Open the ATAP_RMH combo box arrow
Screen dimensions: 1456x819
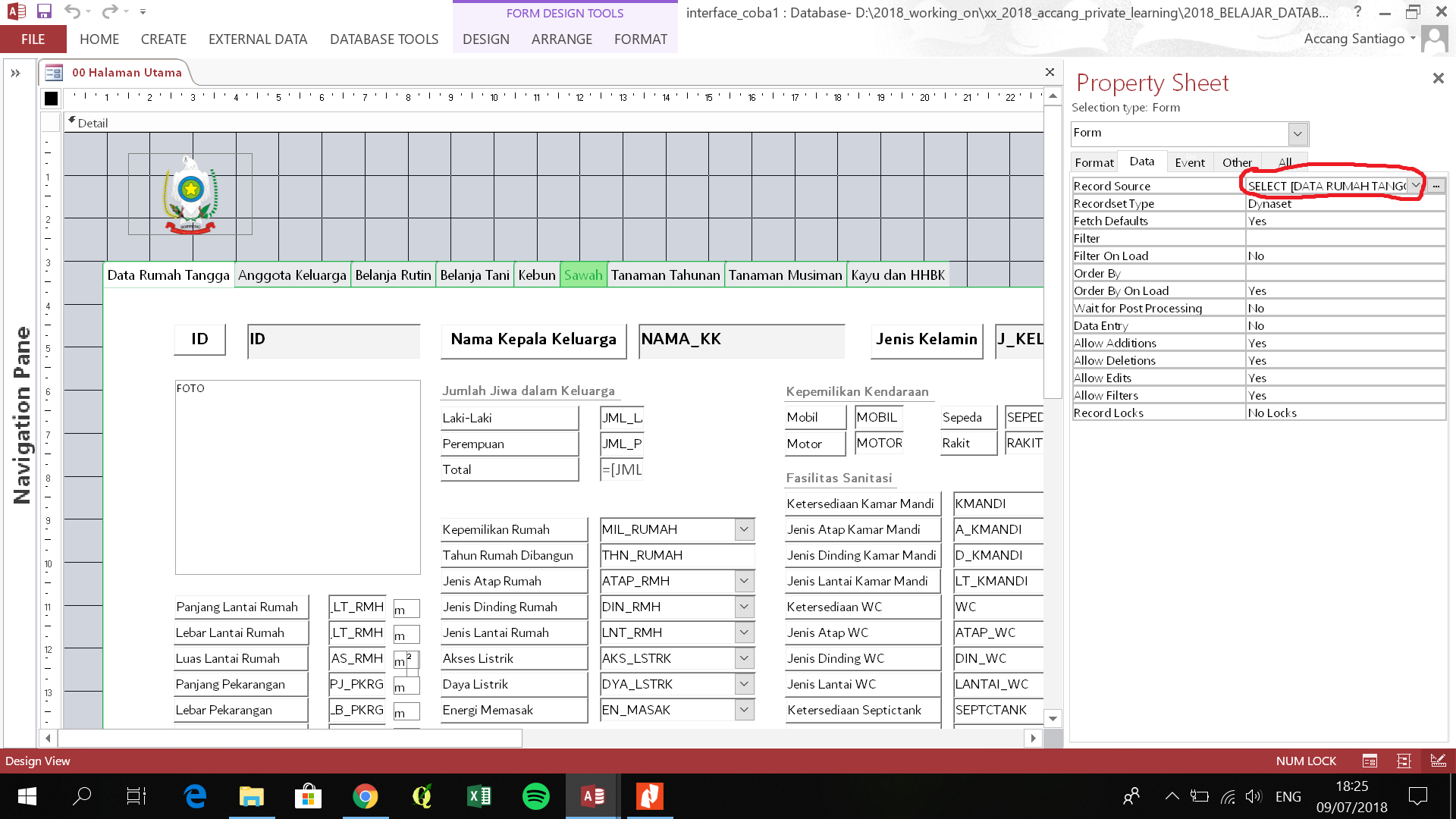tap(744, 581)
